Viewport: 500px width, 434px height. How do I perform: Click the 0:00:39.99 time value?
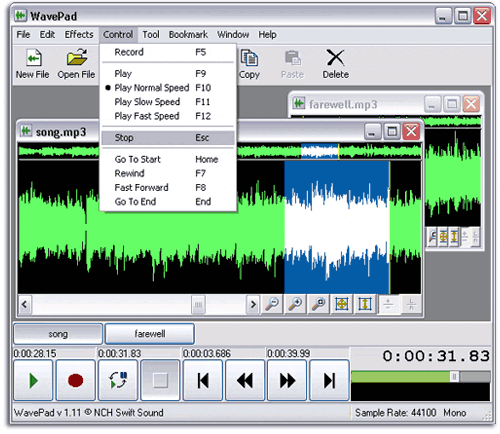(x=289, y=353)
